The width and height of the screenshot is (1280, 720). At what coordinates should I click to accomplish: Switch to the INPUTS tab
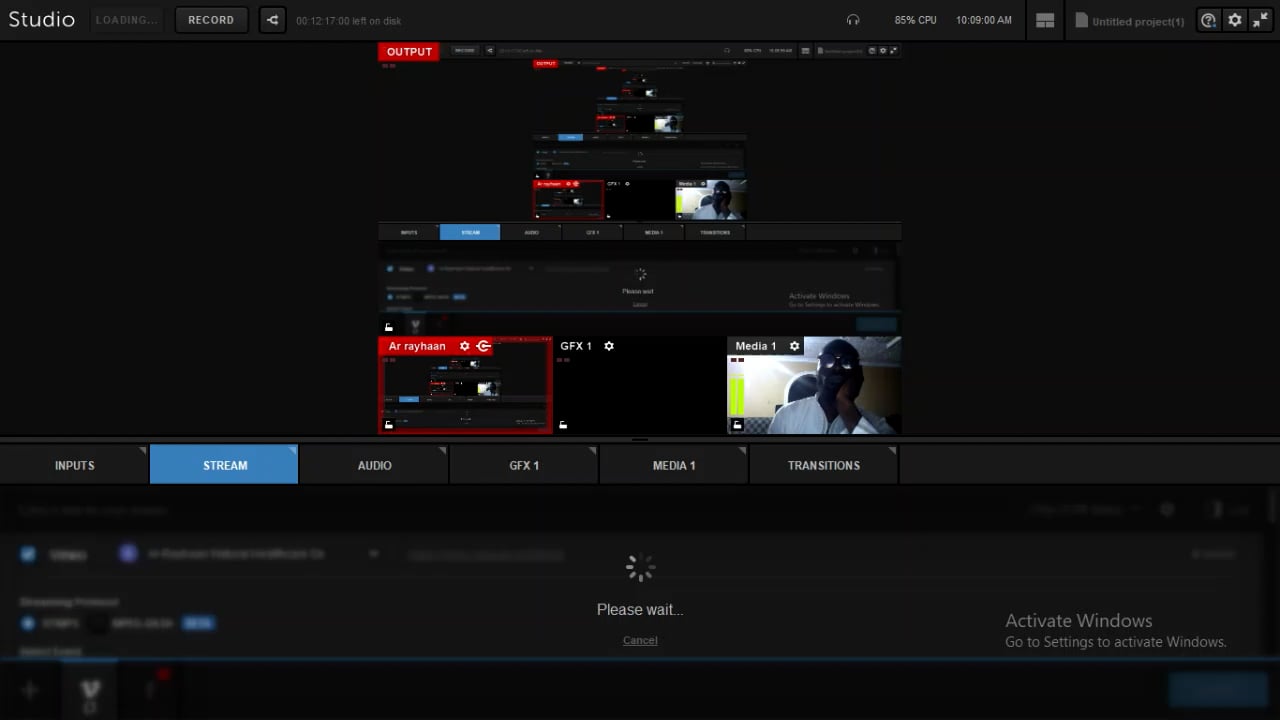point(74,465)
